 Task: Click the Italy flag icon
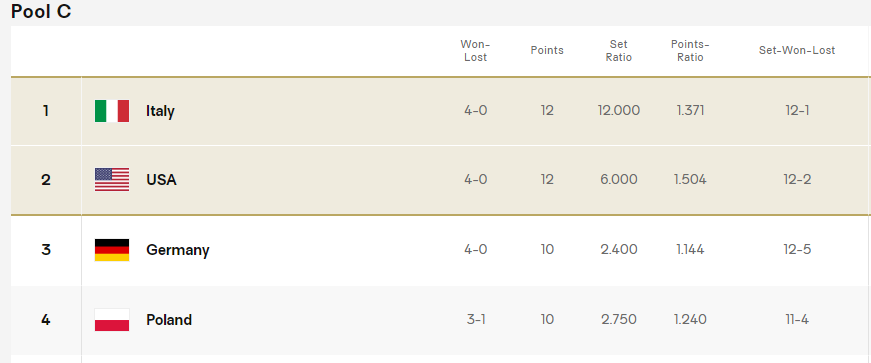[x=112, y=111]
